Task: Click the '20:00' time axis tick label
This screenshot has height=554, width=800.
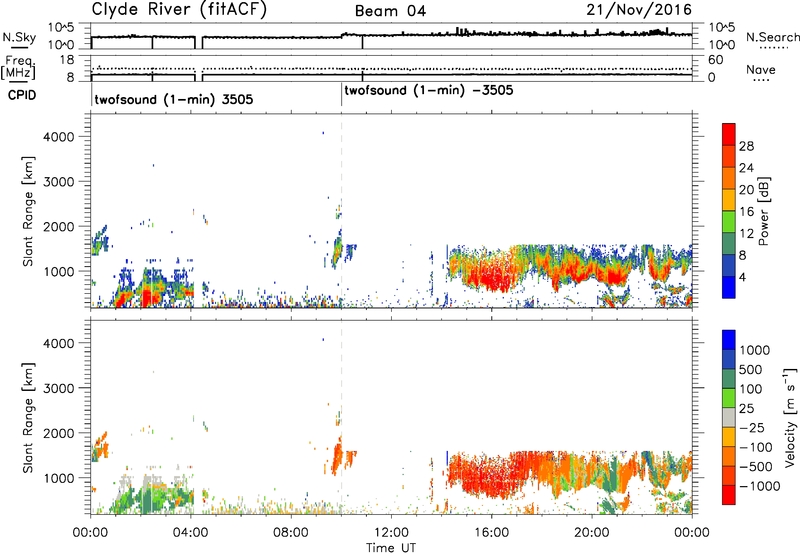Action: click(592, 533)
